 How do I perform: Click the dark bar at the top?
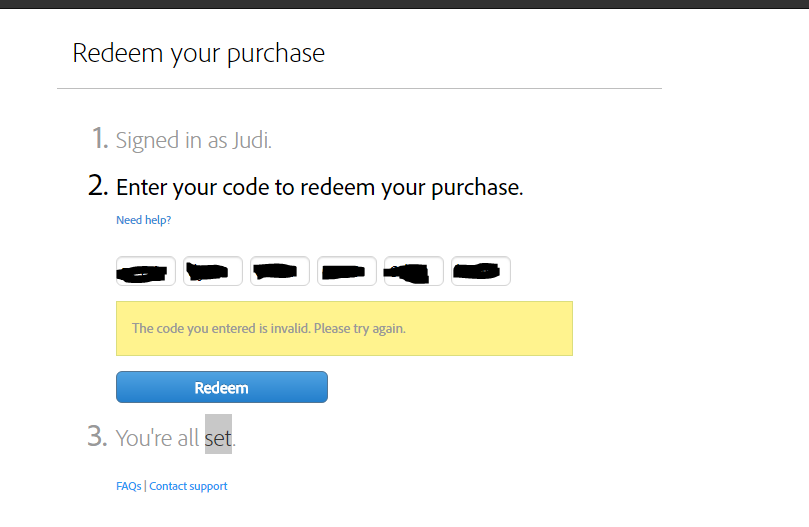(404, 4)
